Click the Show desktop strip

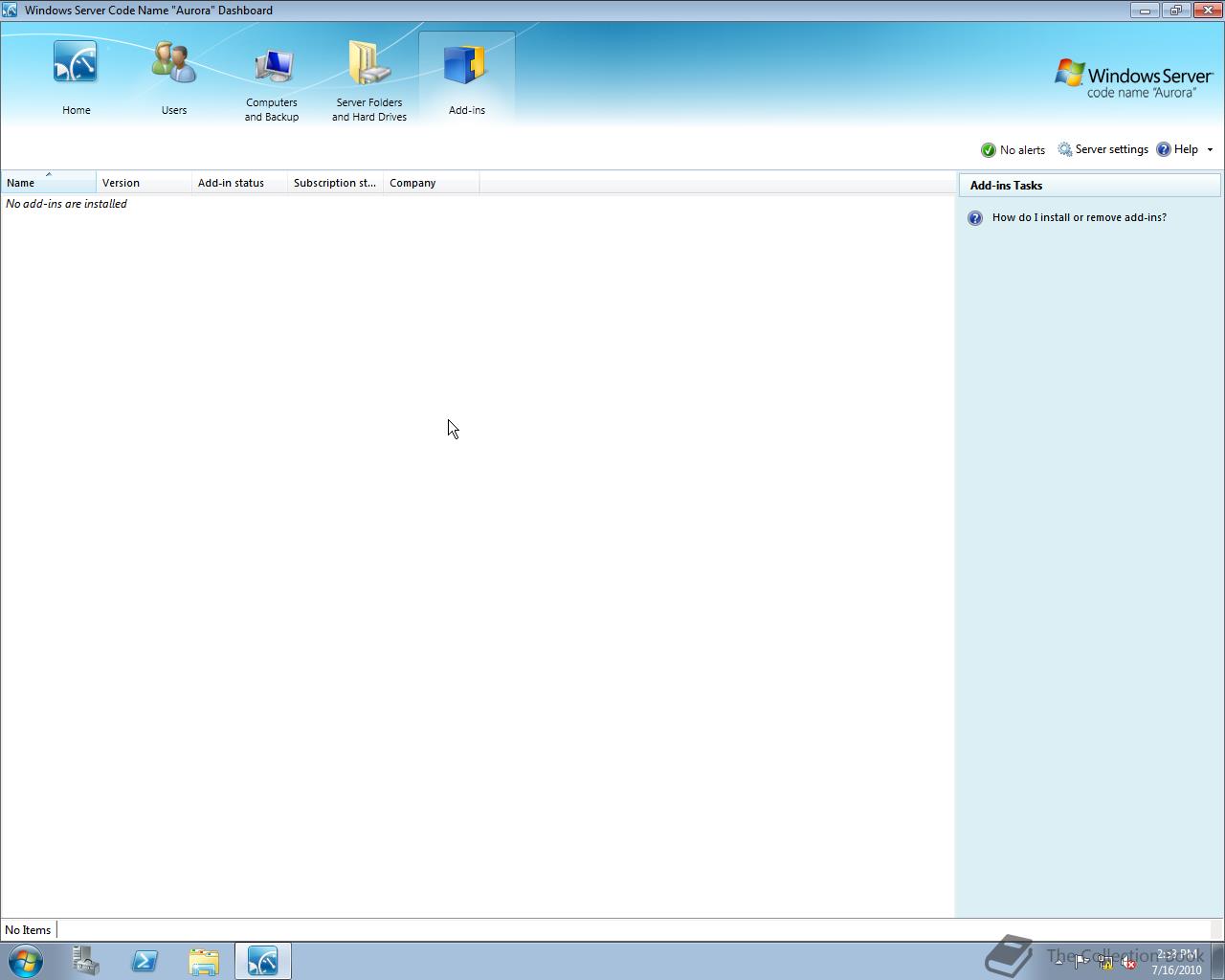point(1217,961)
